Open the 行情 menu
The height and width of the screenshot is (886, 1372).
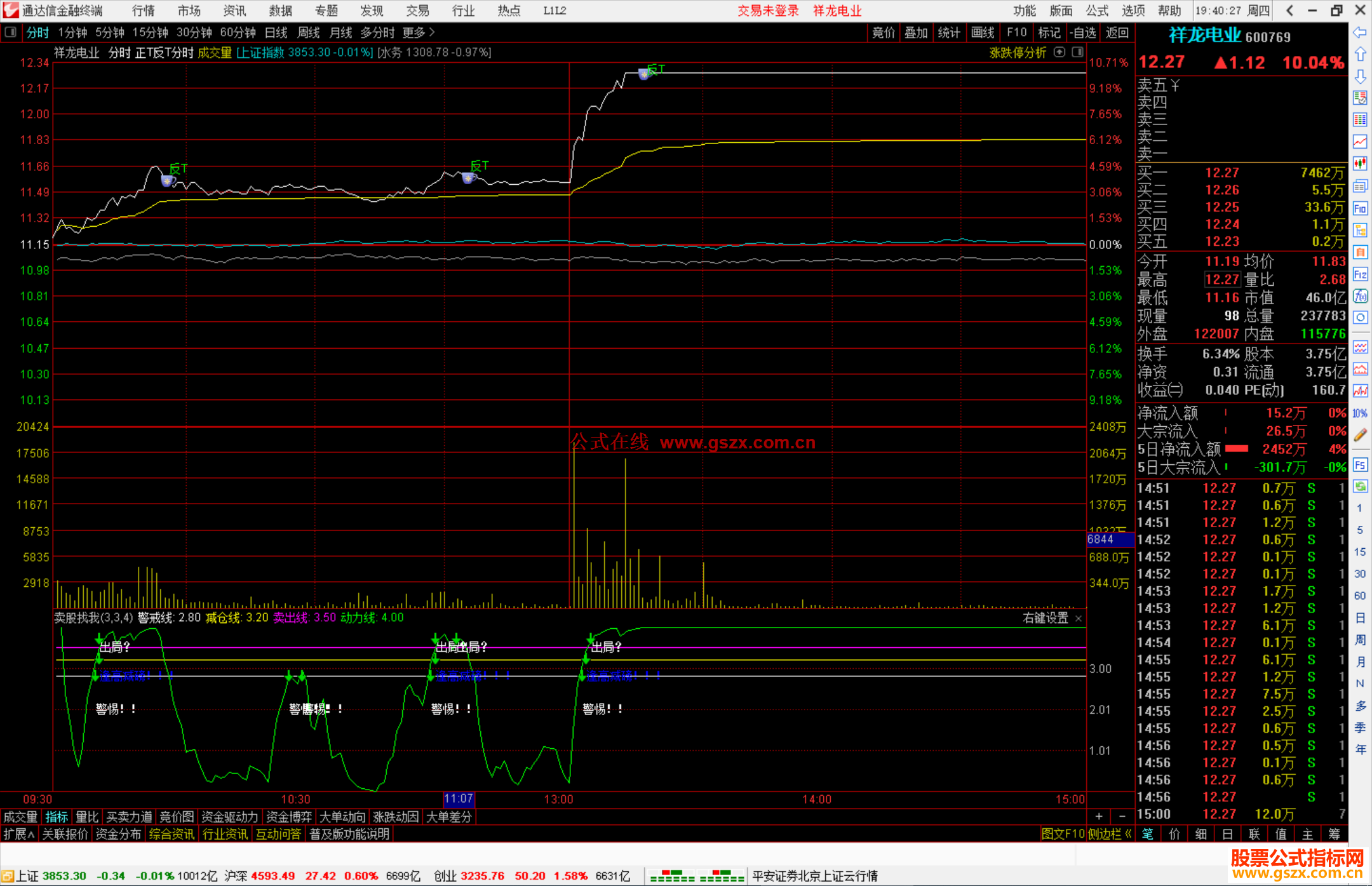pos(144,10)
